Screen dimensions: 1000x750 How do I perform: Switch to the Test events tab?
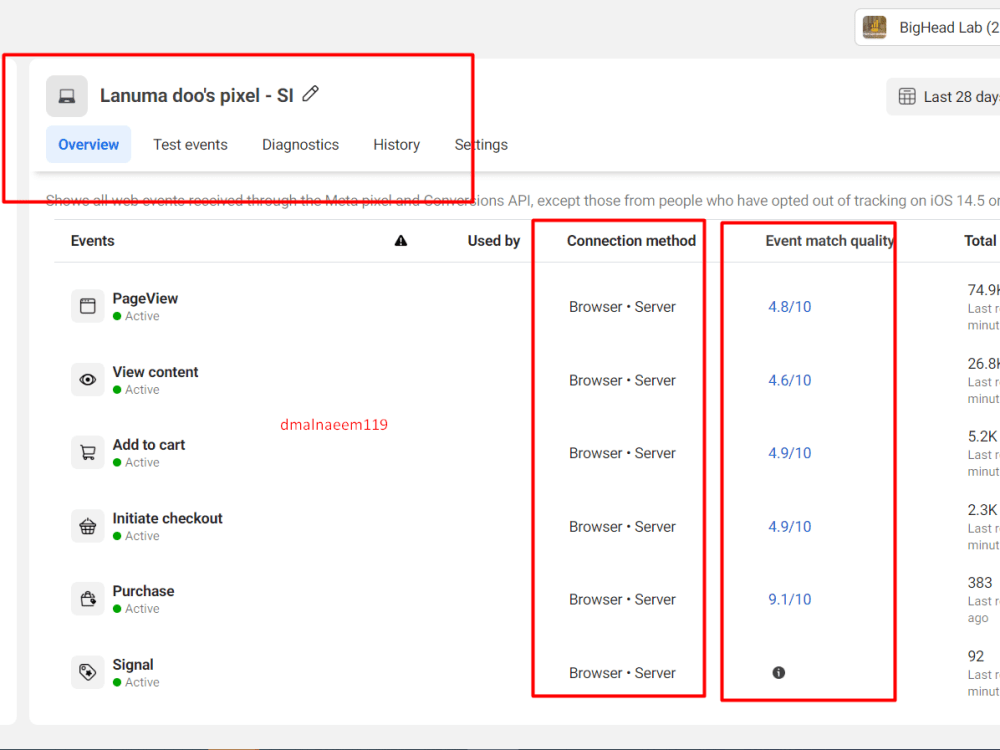(190, 144)
